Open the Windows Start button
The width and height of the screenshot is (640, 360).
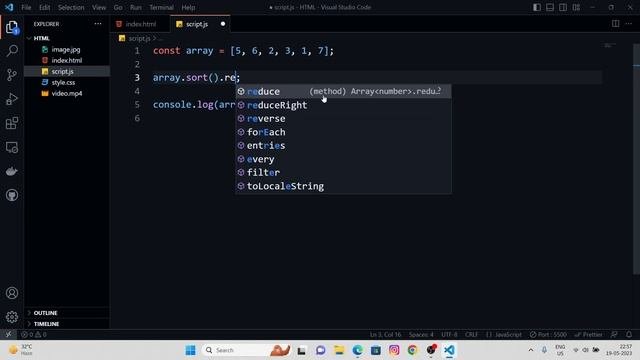190,350
